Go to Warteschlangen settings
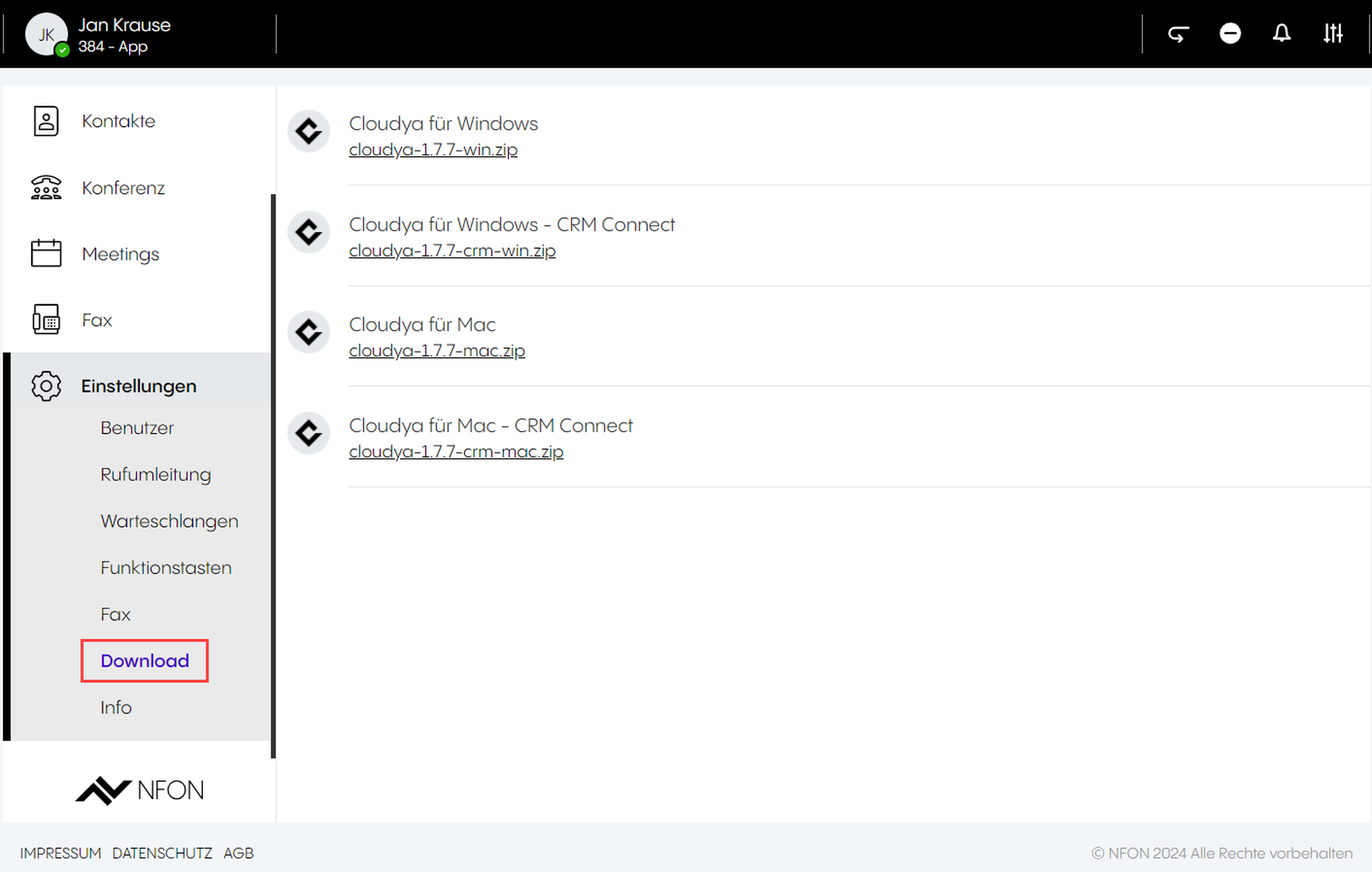This screenshot has width=1372, height=872. tap(169, 521)
